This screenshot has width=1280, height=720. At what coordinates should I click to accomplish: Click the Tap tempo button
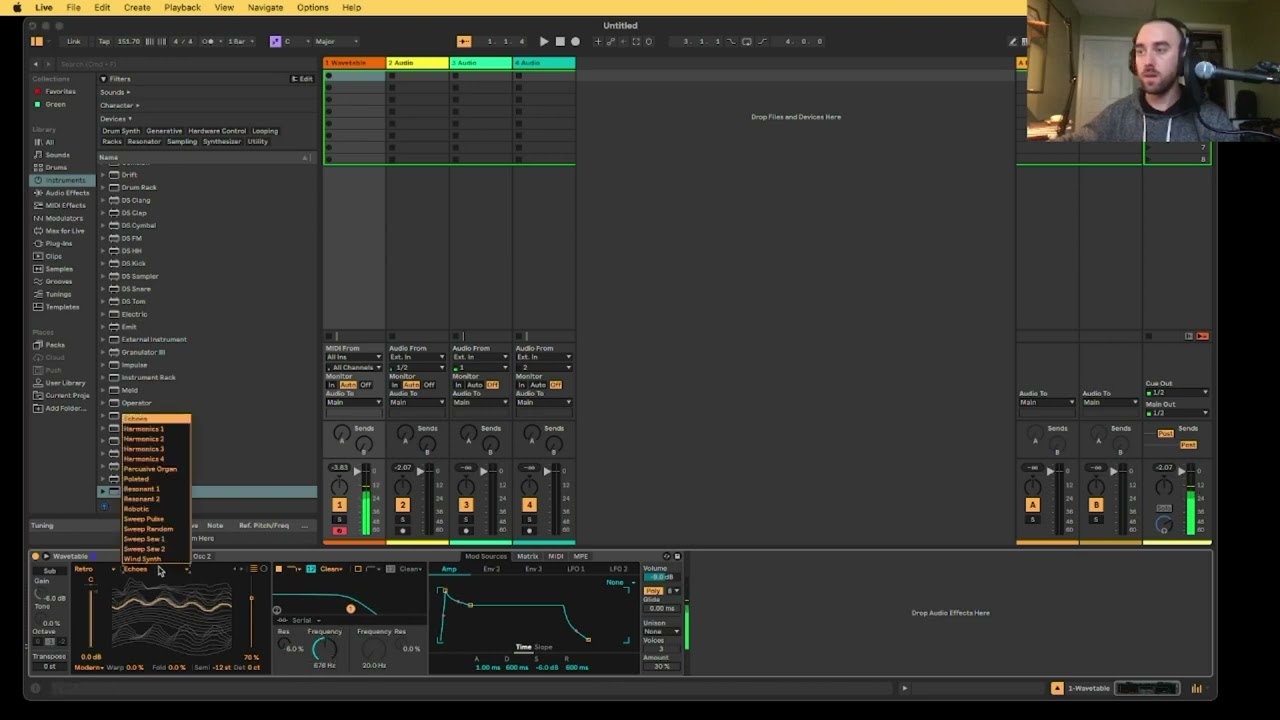pos(104,41)
